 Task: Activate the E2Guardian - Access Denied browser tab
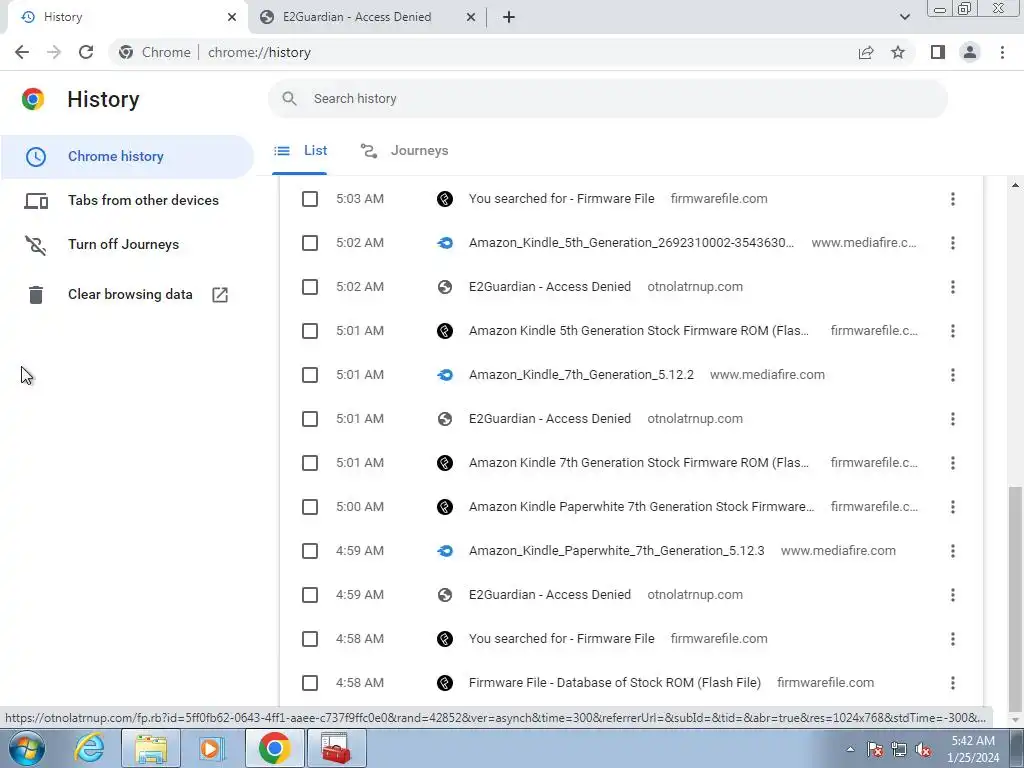pyautogui.click(x=367, y=17)
